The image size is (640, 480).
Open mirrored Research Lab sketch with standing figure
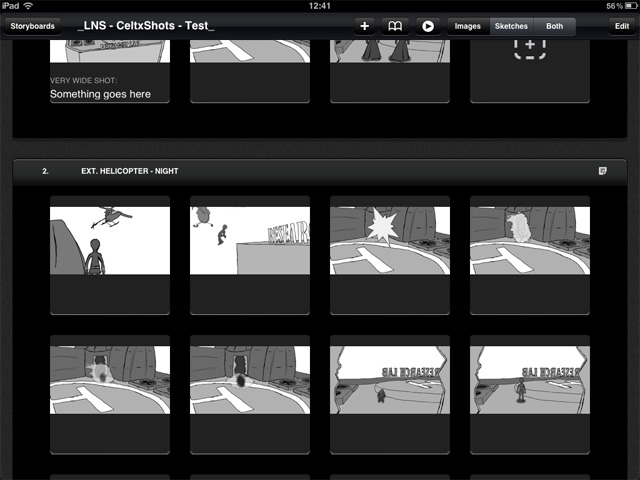[x=530, y=380]
